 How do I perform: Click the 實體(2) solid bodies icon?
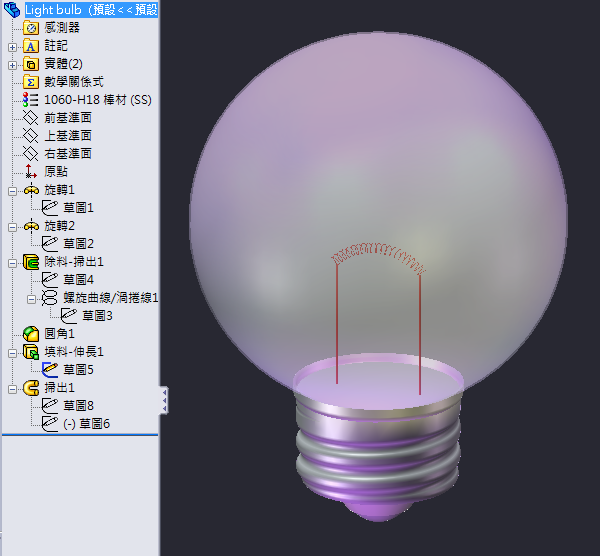coord(31,64)
